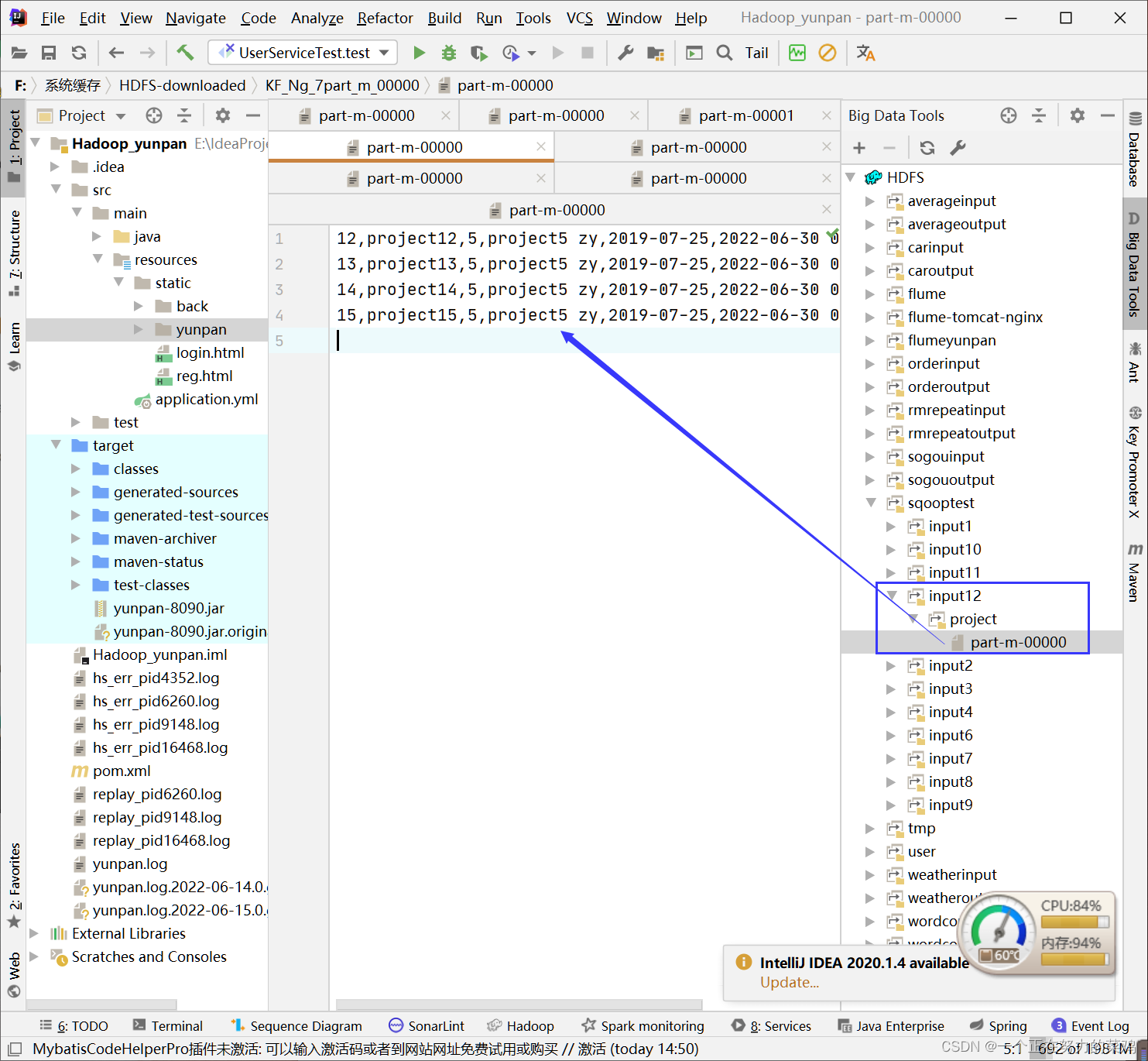This screenshot has width=1148, height=1061.
Task: Select pom.xml in the project tree
Action: (122, 771)
